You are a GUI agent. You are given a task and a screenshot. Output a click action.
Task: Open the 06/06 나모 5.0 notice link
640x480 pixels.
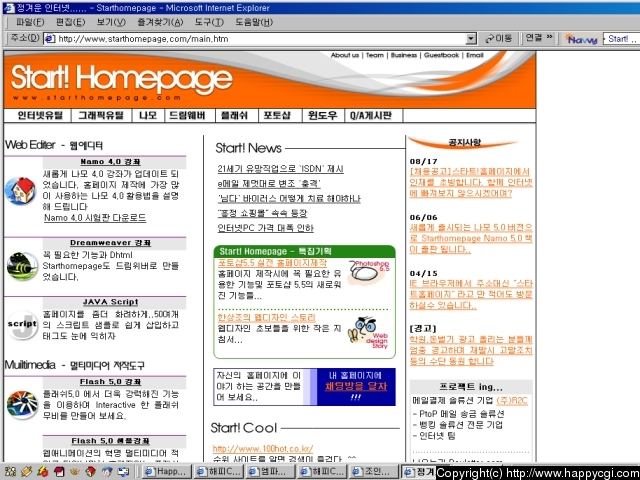pyautogui.click(x=471, y=238)
